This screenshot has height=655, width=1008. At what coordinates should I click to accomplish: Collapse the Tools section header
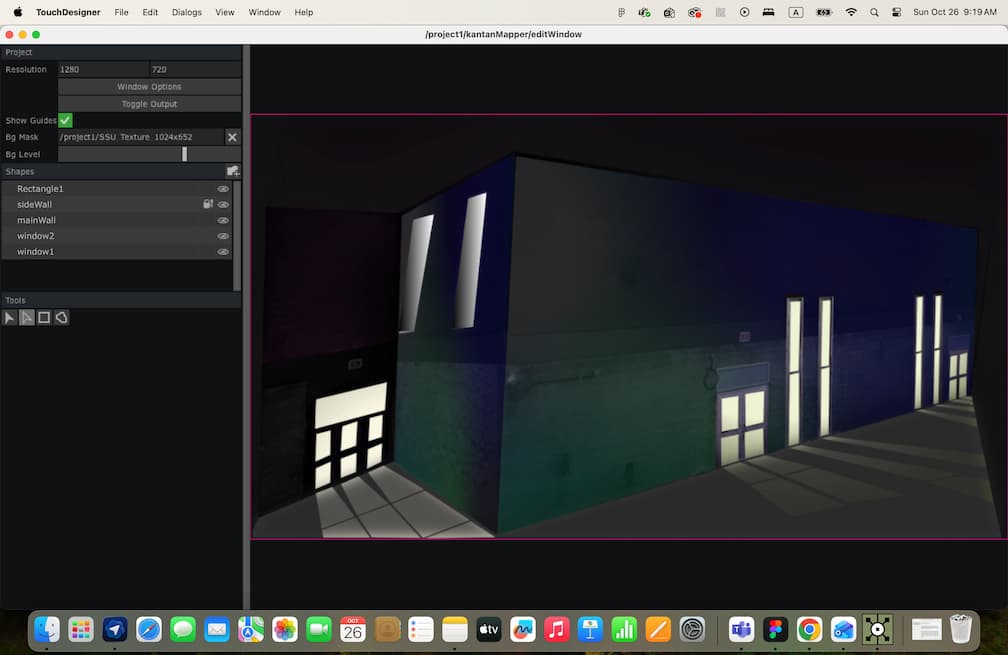15,299
